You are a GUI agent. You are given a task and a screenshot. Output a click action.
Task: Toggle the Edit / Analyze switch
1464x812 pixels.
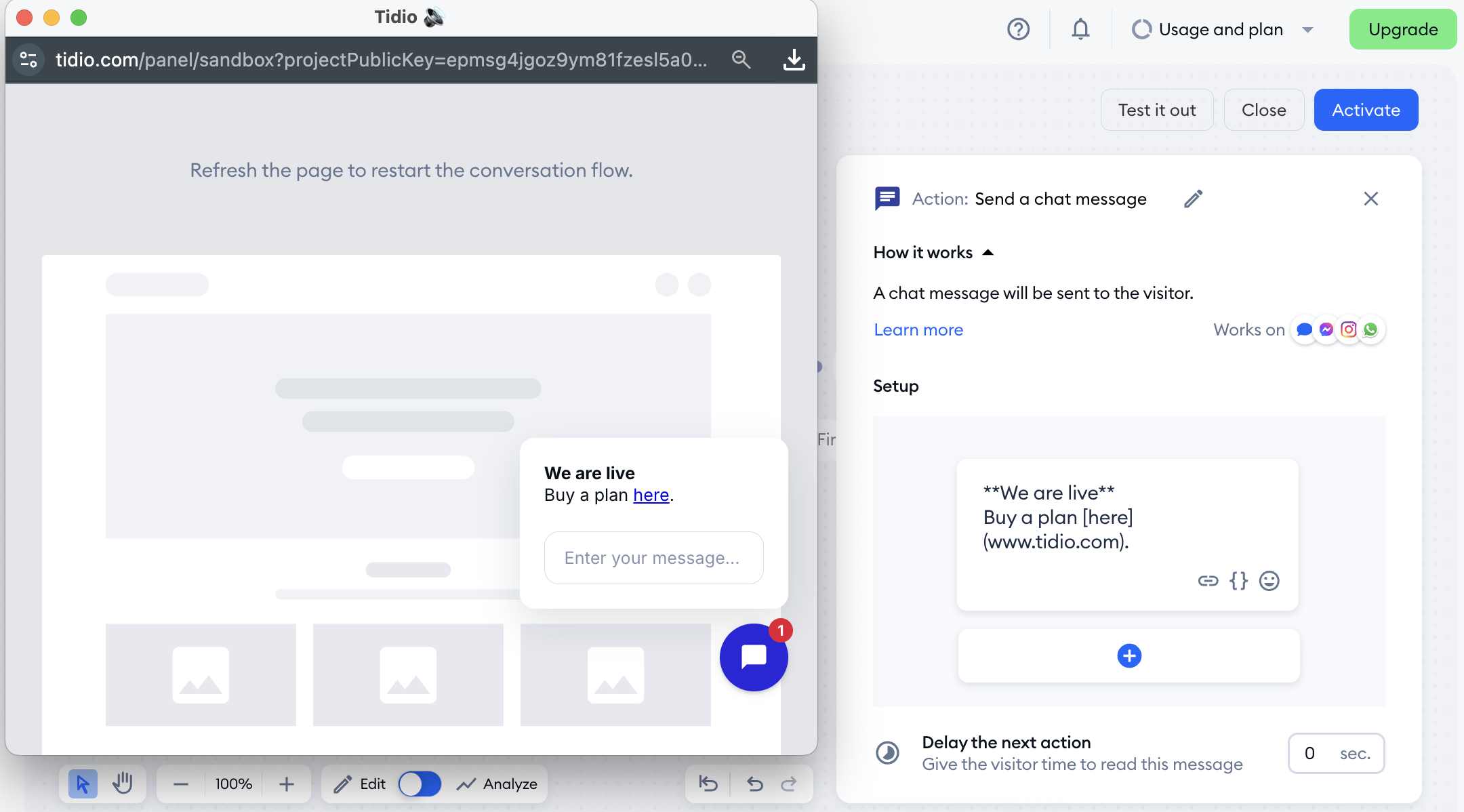click(420, 784)
